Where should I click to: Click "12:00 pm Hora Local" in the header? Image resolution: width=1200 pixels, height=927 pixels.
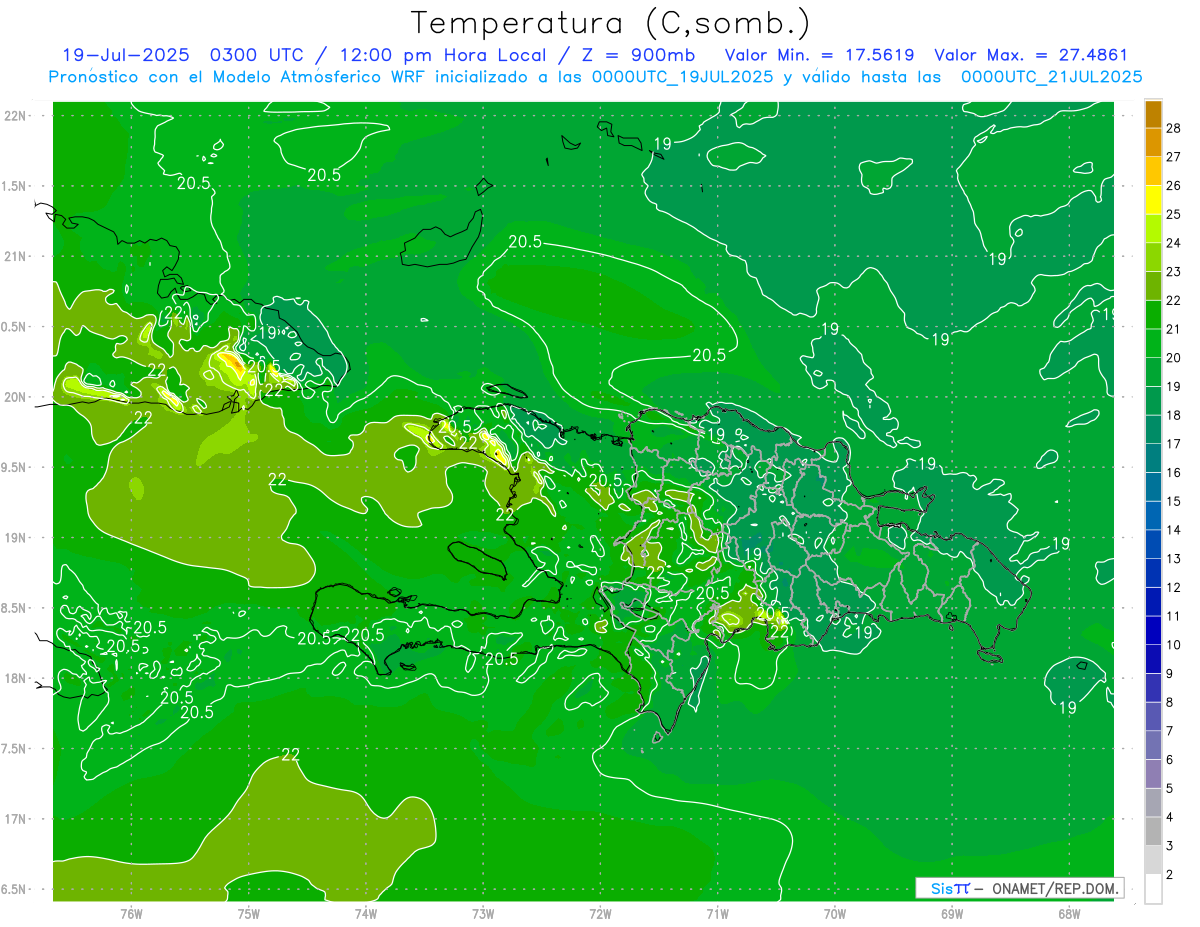coord(444,55)
